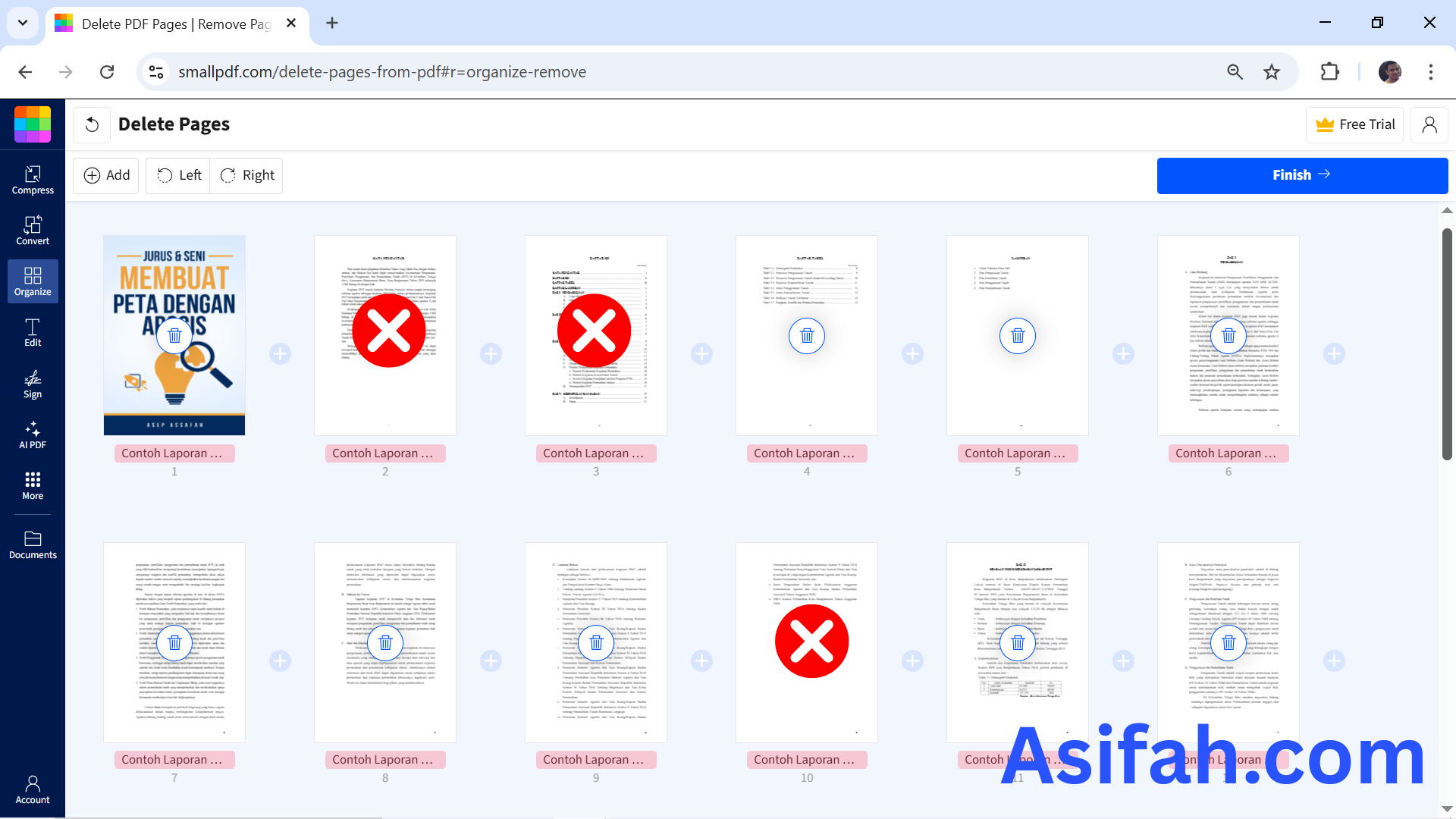
Task: Open Documents in sidebar
Action: [33, 545]
